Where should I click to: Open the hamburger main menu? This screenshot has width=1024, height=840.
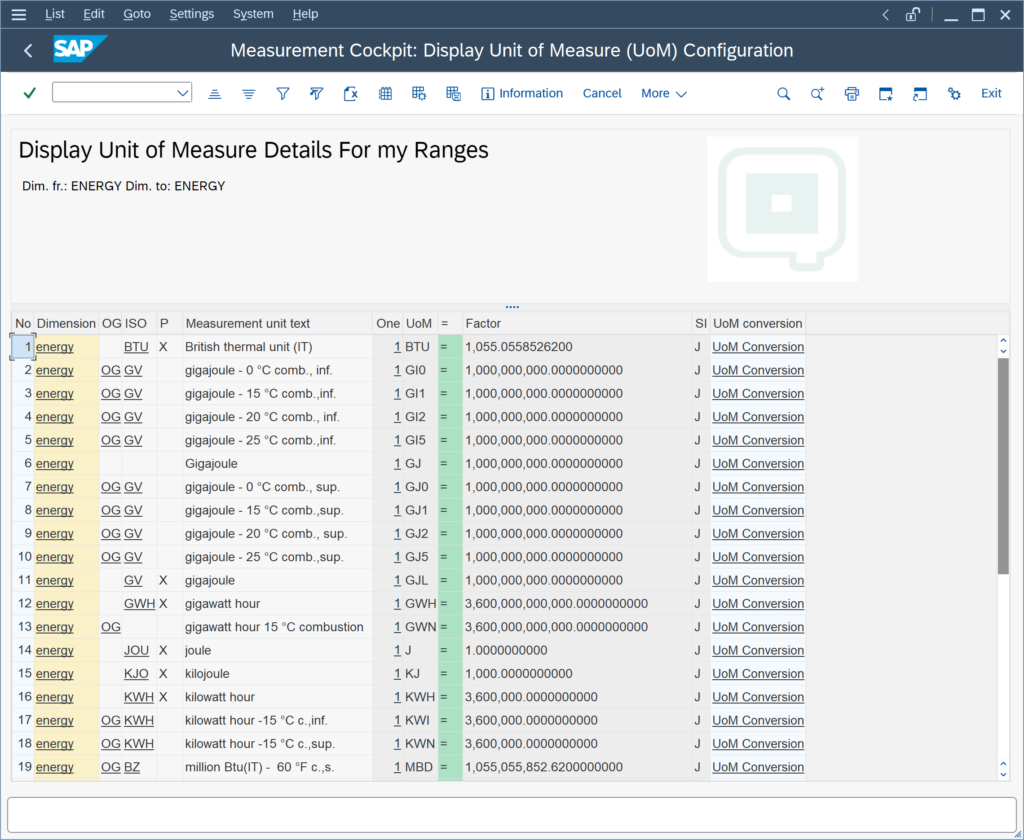[x=19, y=14]
